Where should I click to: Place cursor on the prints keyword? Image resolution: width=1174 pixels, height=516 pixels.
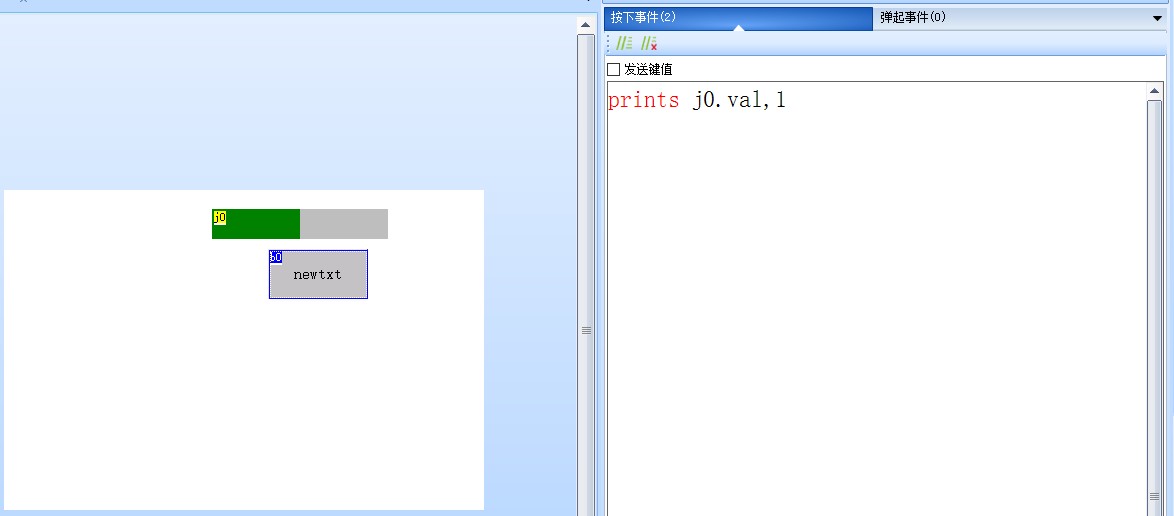tap(643, 100)
